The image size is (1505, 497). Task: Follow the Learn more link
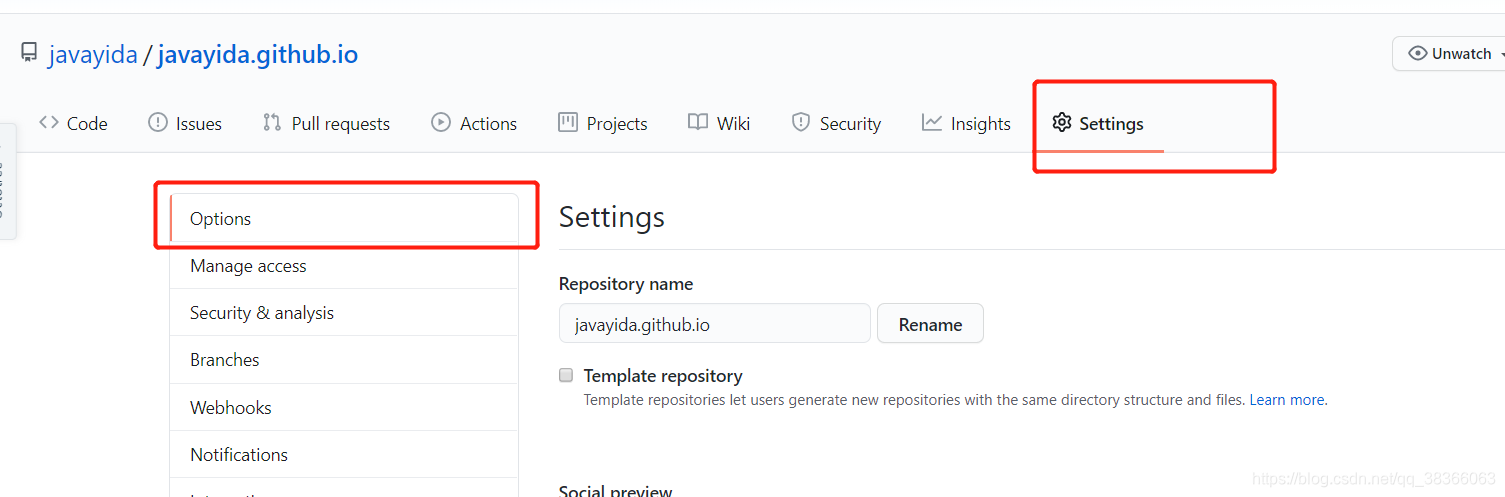(x=1288, y=400)
